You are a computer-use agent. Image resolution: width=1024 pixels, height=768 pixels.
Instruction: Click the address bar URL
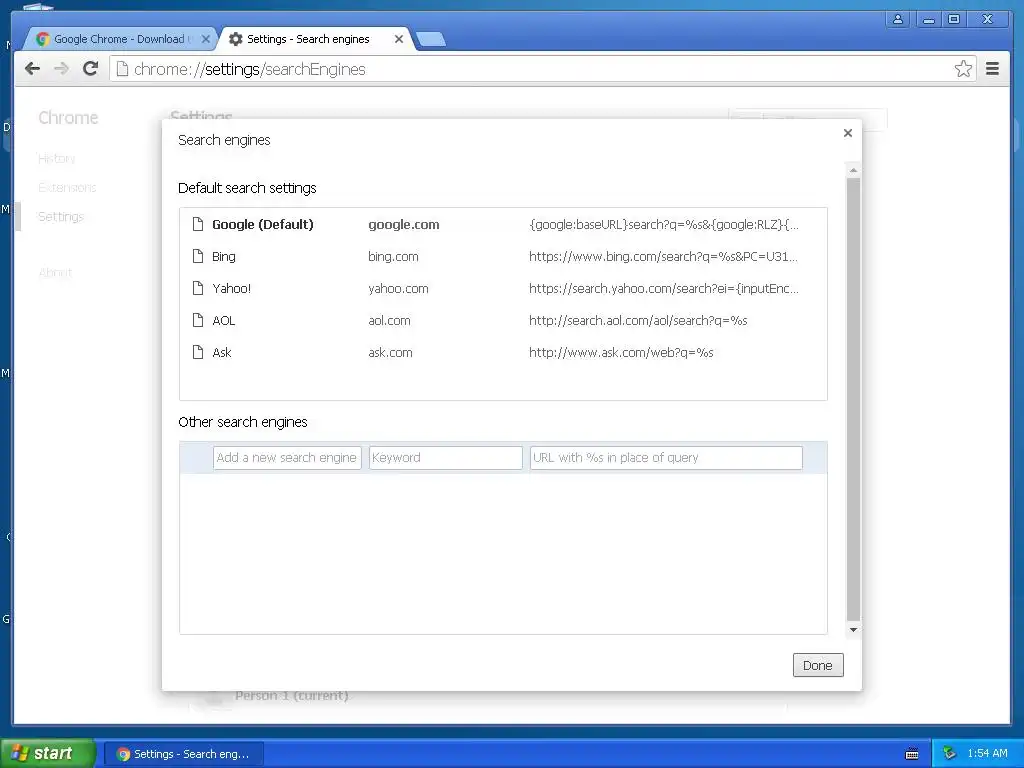tap(249, 69)
